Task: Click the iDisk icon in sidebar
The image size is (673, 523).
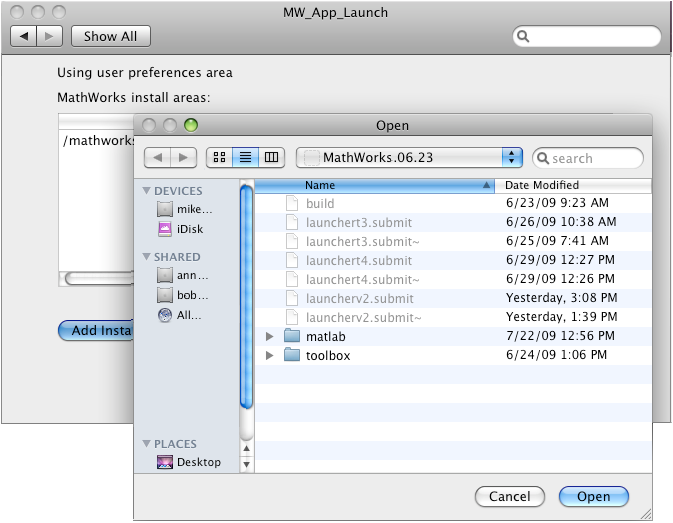Action: 166,229
